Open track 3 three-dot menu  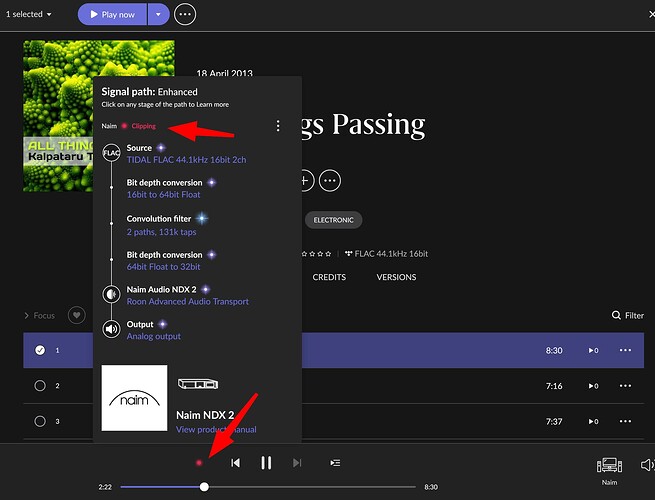pos(625,421)
